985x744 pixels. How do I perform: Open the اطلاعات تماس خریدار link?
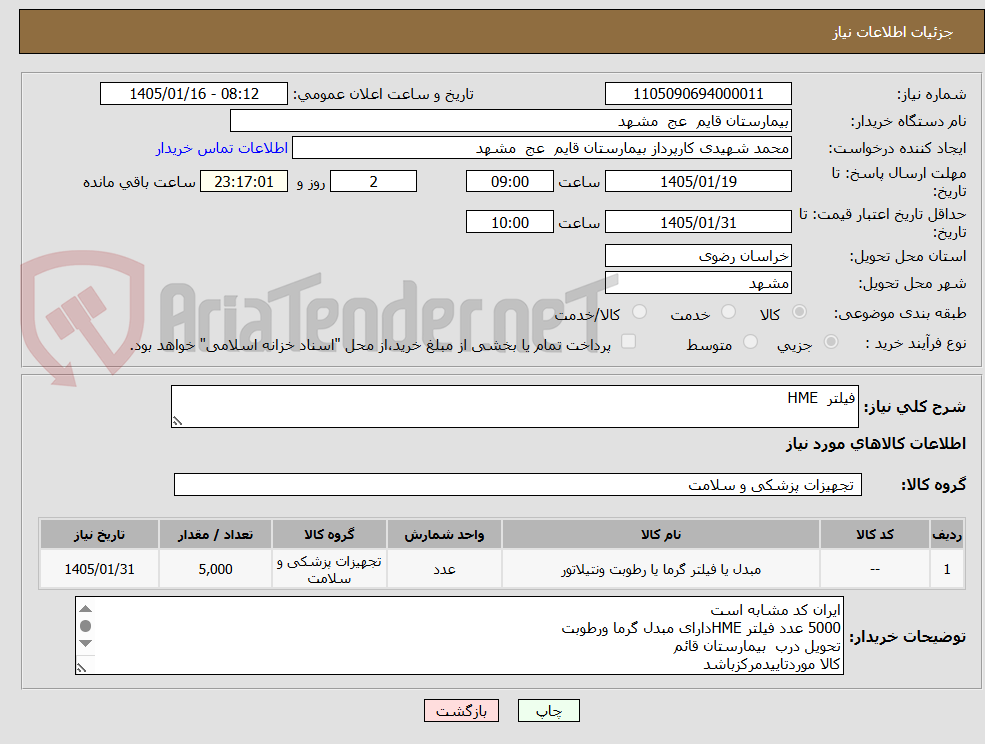pos(222,148)
